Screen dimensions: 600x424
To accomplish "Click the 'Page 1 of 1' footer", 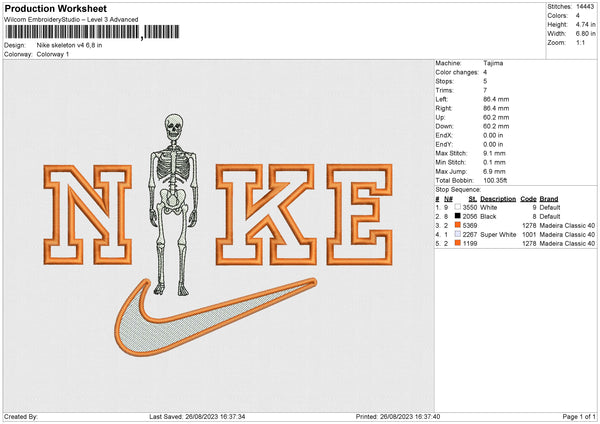I will [x=579, y=416].
